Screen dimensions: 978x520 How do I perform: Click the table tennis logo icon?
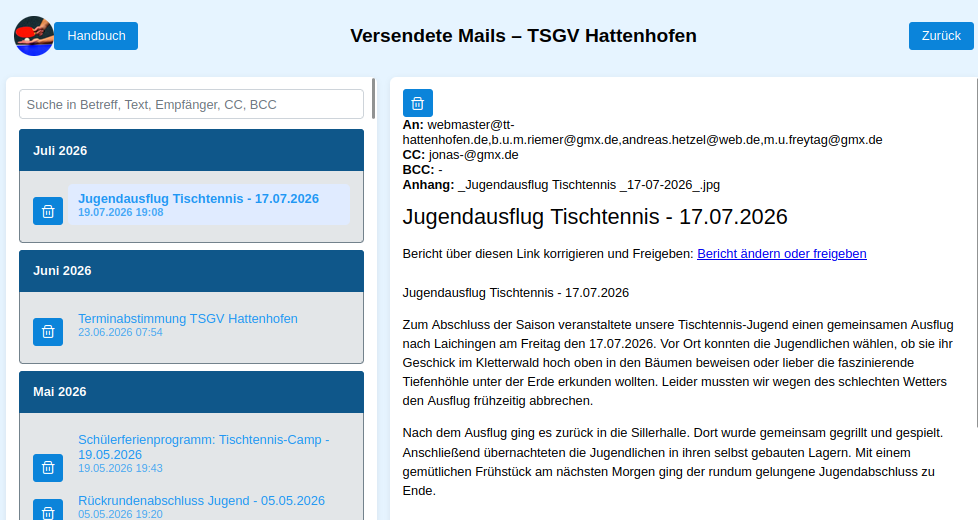[34, 36]
